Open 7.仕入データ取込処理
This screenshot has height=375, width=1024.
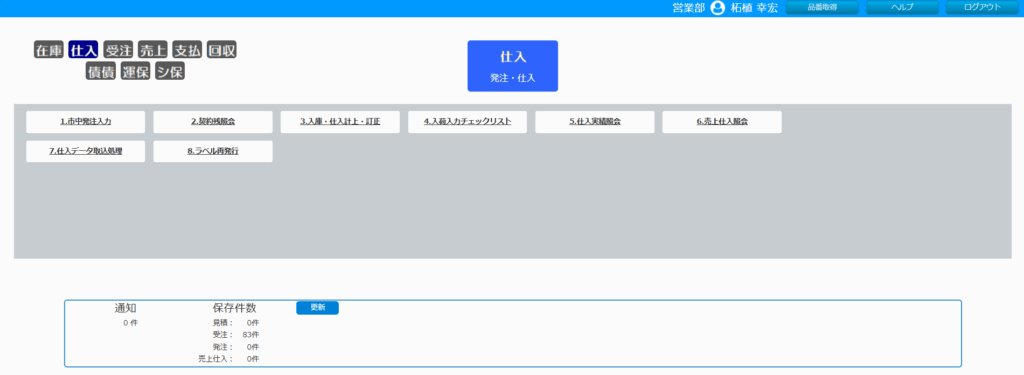tap(86, 152)
